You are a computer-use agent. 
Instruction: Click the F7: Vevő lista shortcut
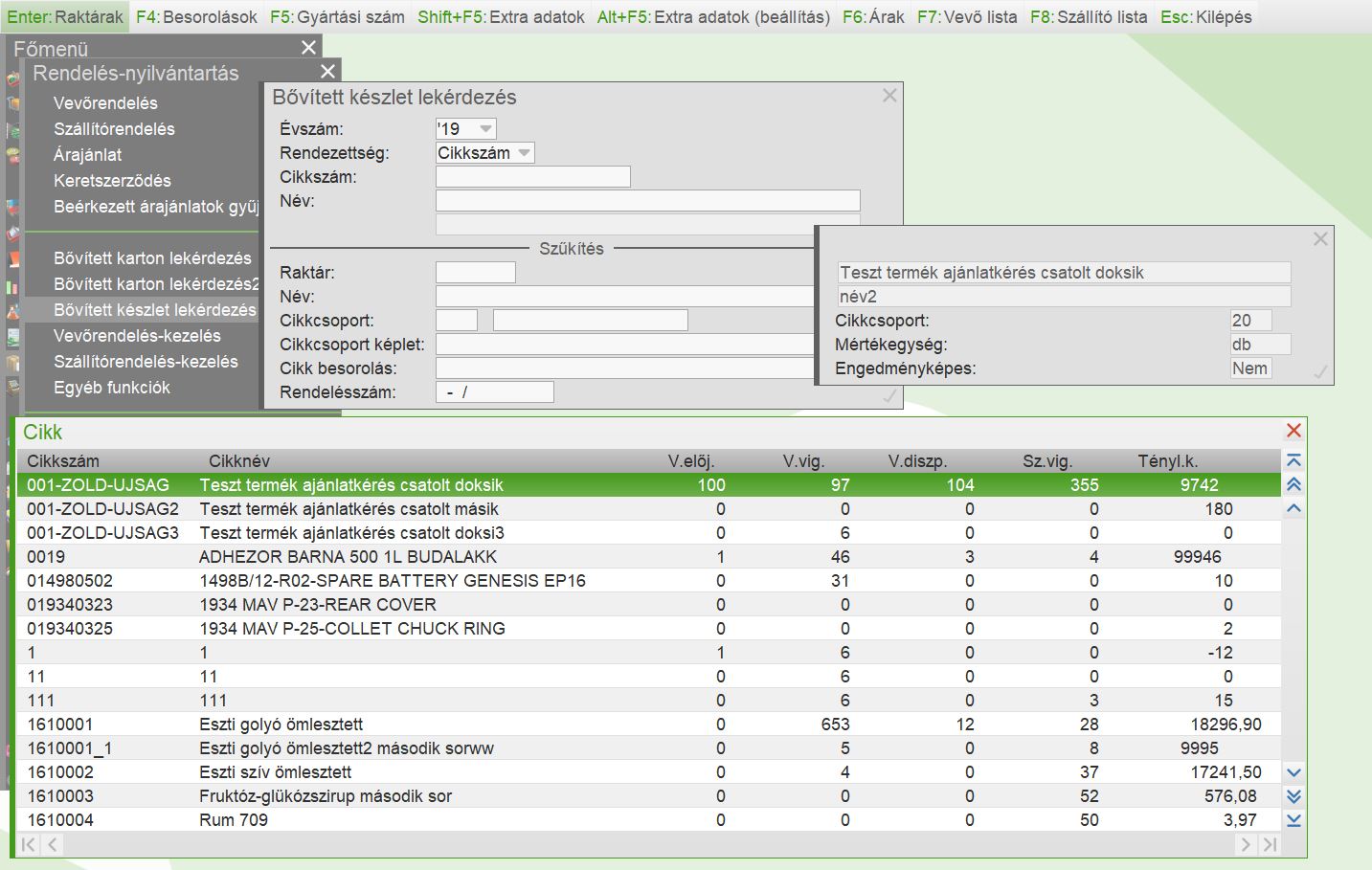[x=967, y=17]
